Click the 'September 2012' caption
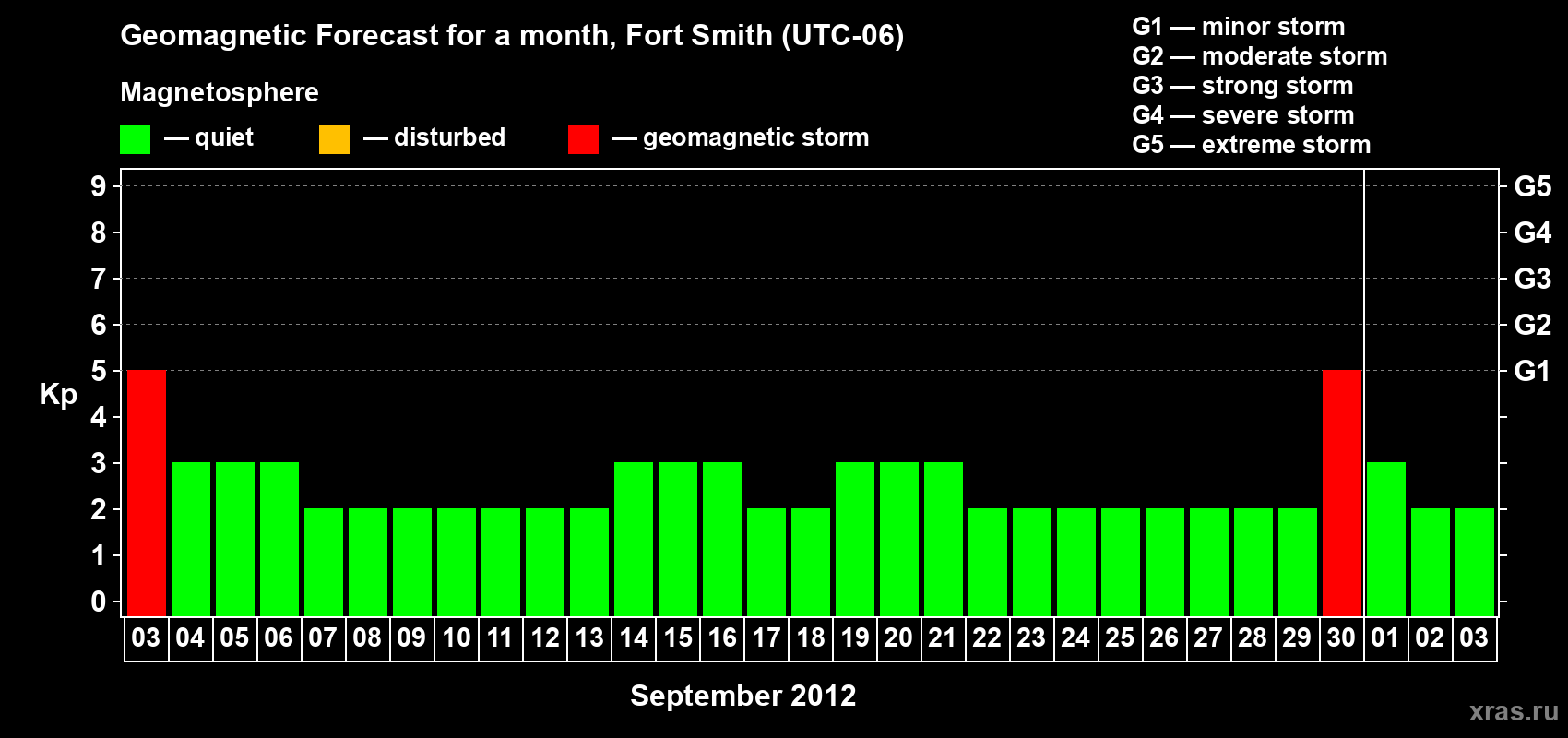Viewport: 1568px width, 738px height. [x=743, y=696]
